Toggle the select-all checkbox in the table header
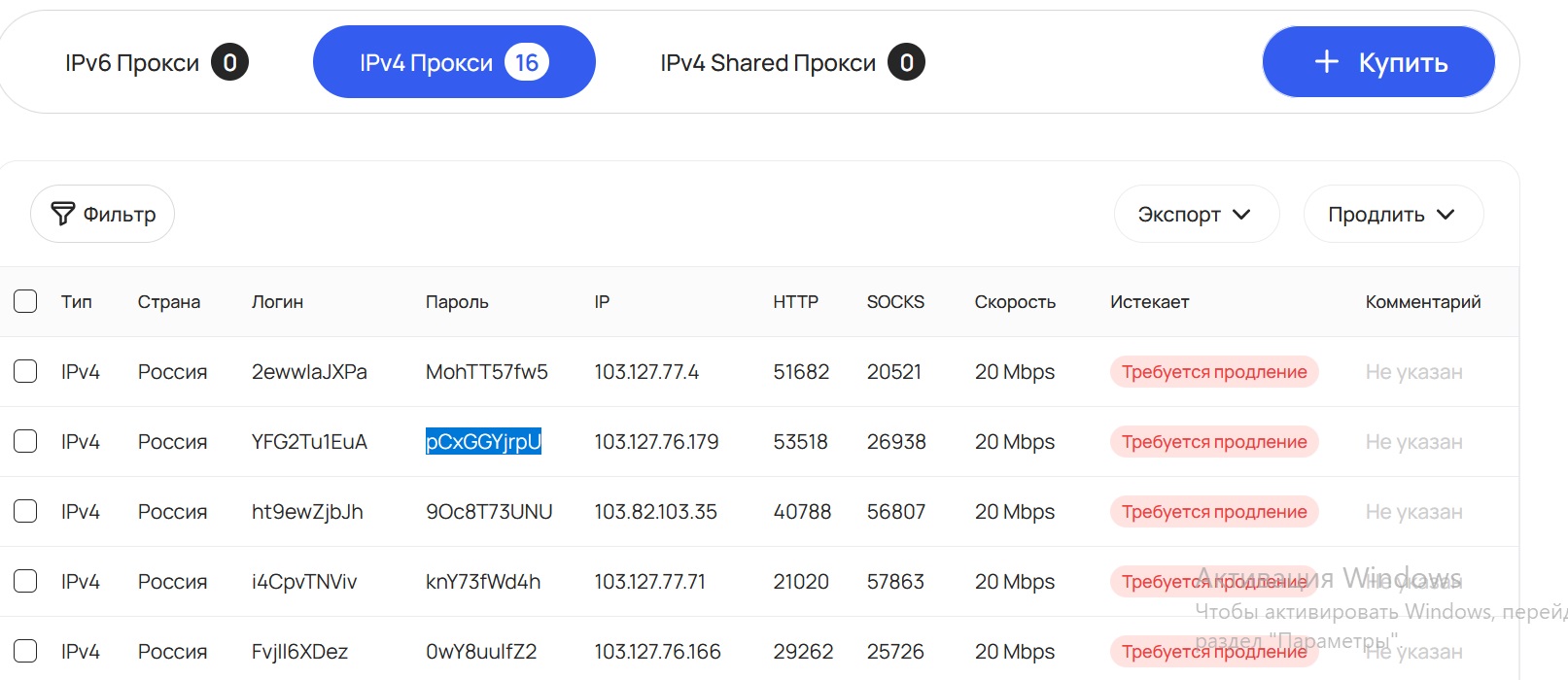Screen dimensions: 1568x680 click(x=25, y=301)
